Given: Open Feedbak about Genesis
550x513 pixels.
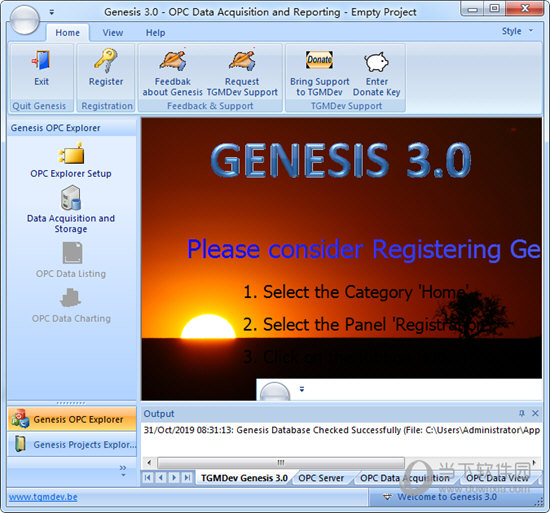Looking at the screenshot, I should point(172,73).
